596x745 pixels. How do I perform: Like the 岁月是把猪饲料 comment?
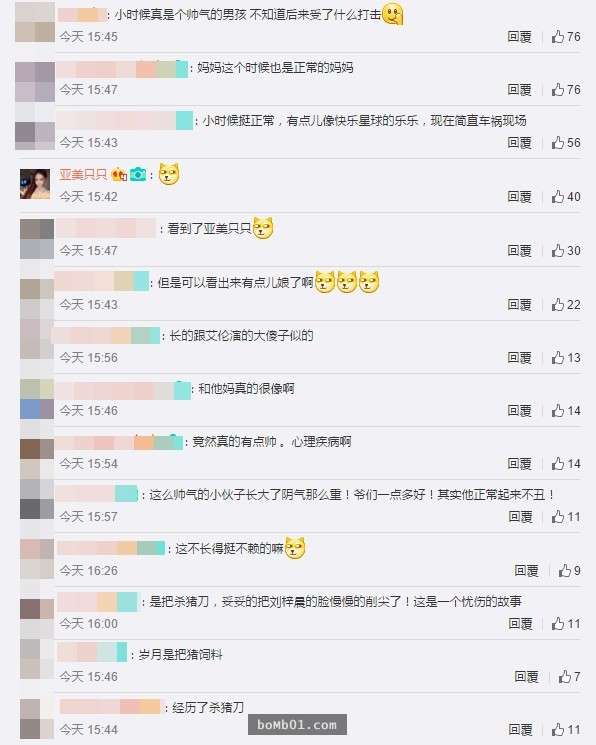pyautogui.click(x=569, y=677)
